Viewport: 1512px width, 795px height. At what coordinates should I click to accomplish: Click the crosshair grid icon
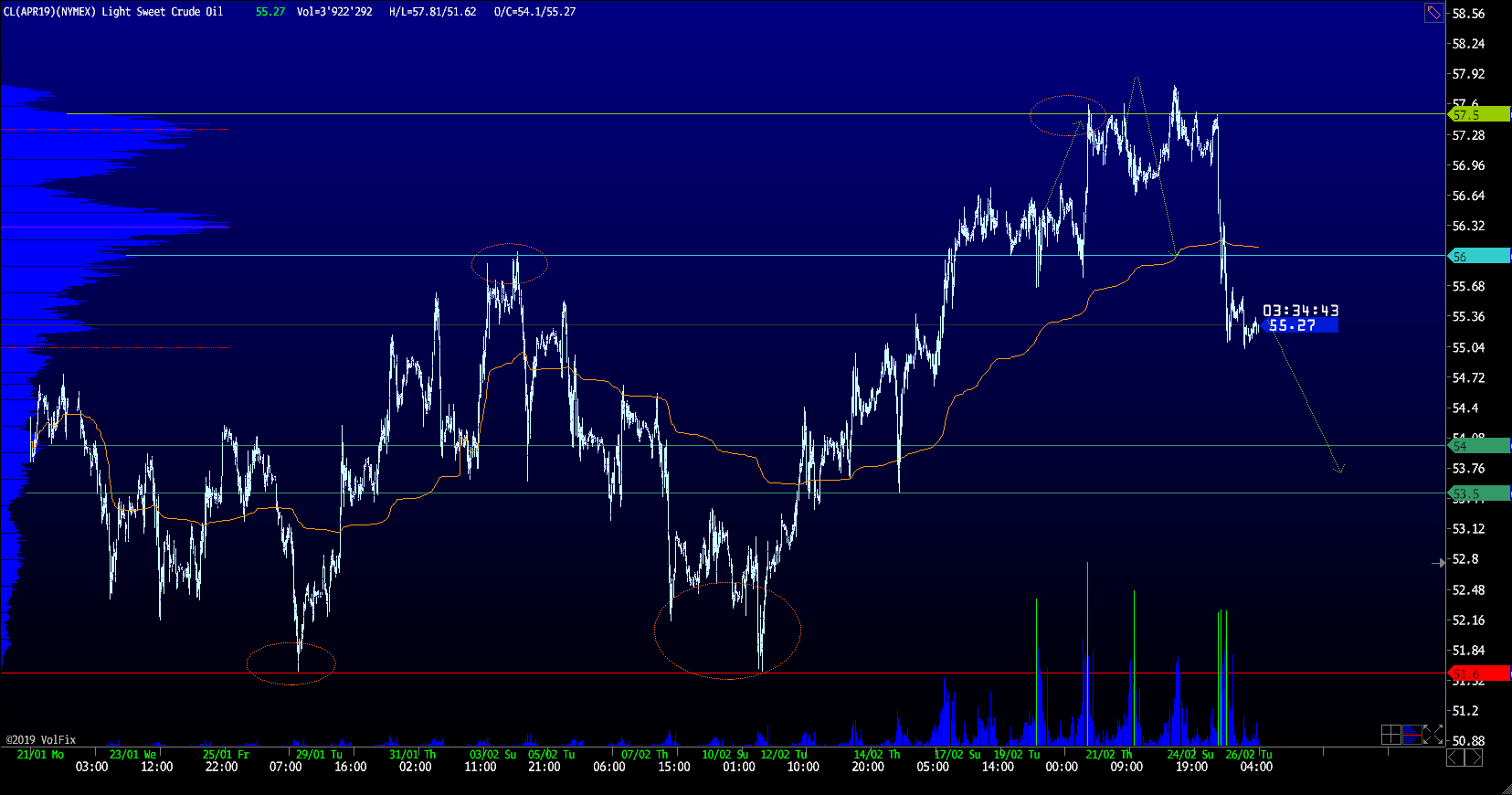click(x=1390, y=735)
